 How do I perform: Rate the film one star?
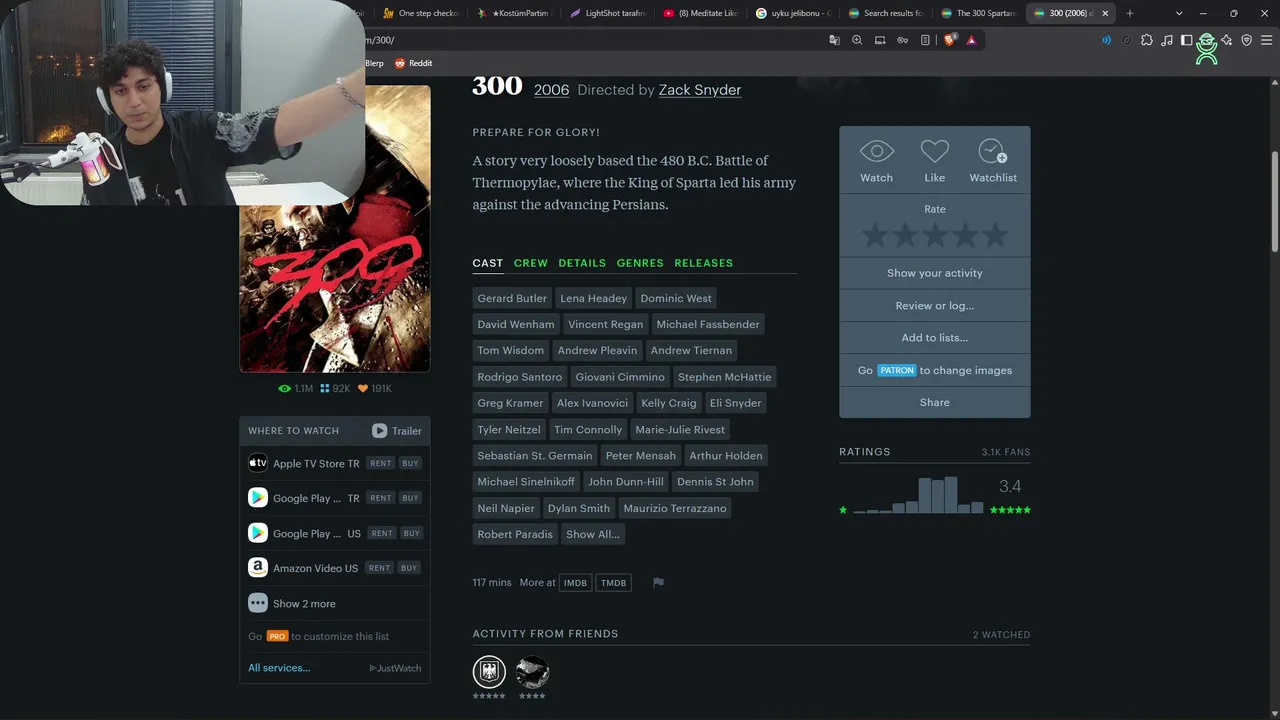(875, 236)
